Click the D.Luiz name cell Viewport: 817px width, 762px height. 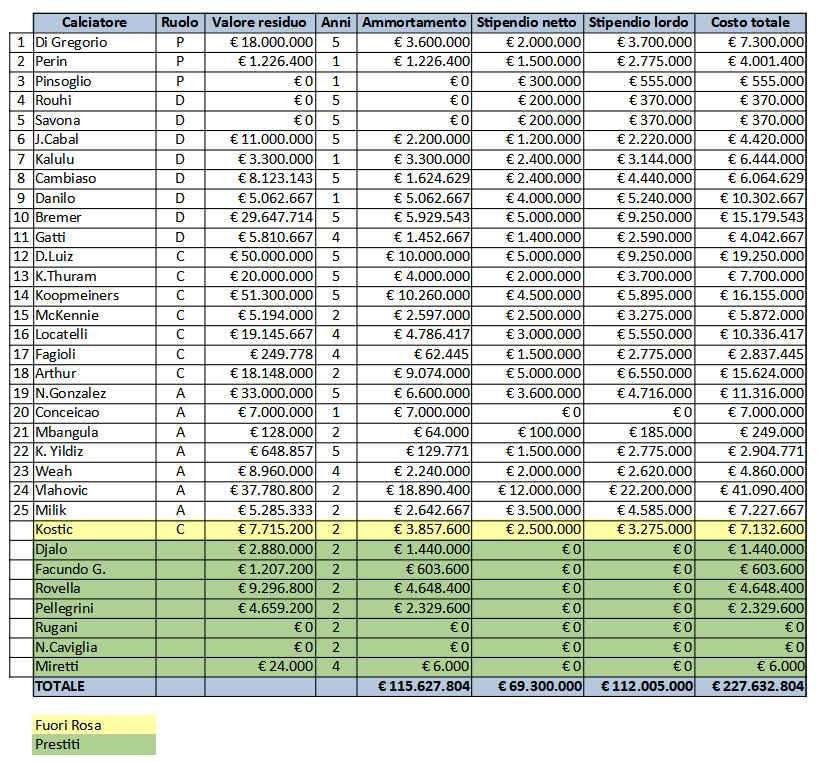click(94, 257)
